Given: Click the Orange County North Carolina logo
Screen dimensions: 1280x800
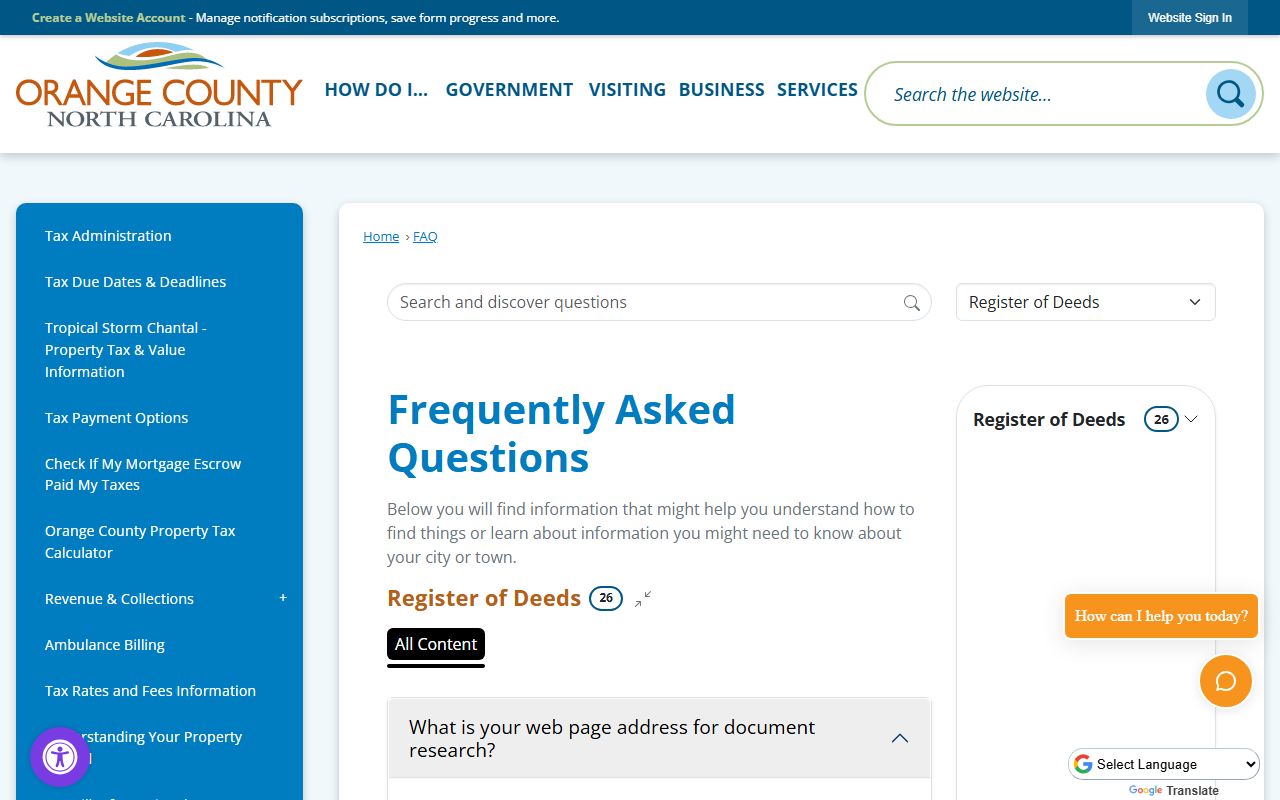Looking at the screenshot, I should pos(159,85).
